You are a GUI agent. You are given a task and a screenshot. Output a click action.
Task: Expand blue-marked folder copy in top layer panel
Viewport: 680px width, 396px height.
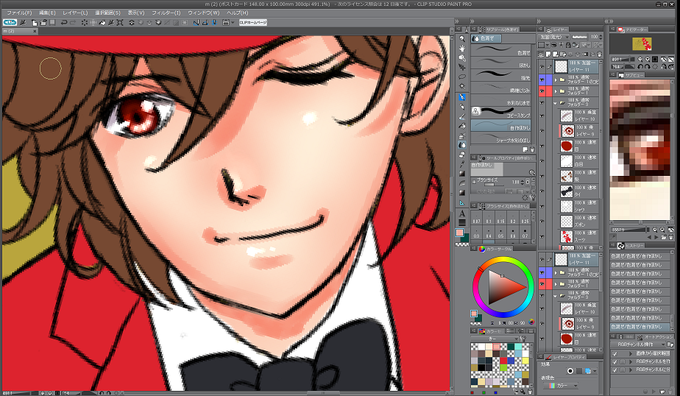556,80
